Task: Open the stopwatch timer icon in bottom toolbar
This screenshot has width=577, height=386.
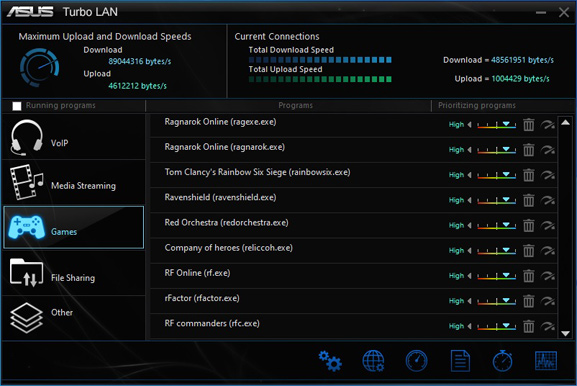Action: [x=502, y=361]
